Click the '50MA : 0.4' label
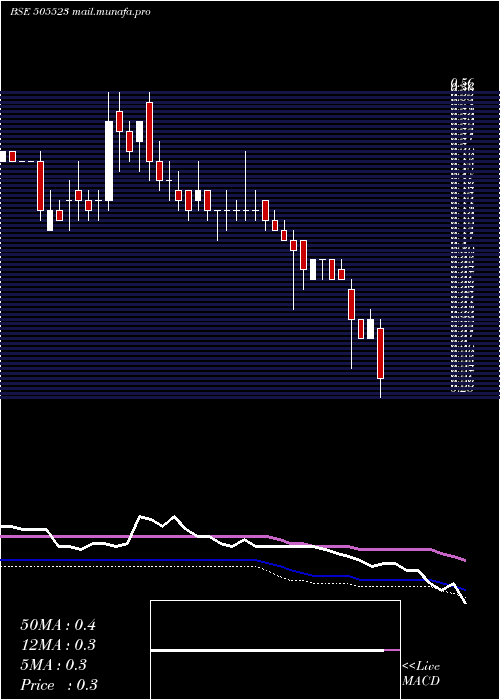Viewport: 500px width, 700px height. point(58,625)
